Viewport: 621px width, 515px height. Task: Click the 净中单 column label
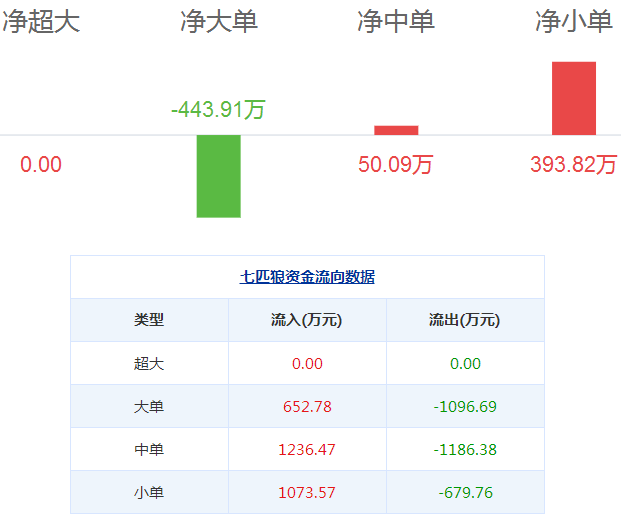click(396, 21)
